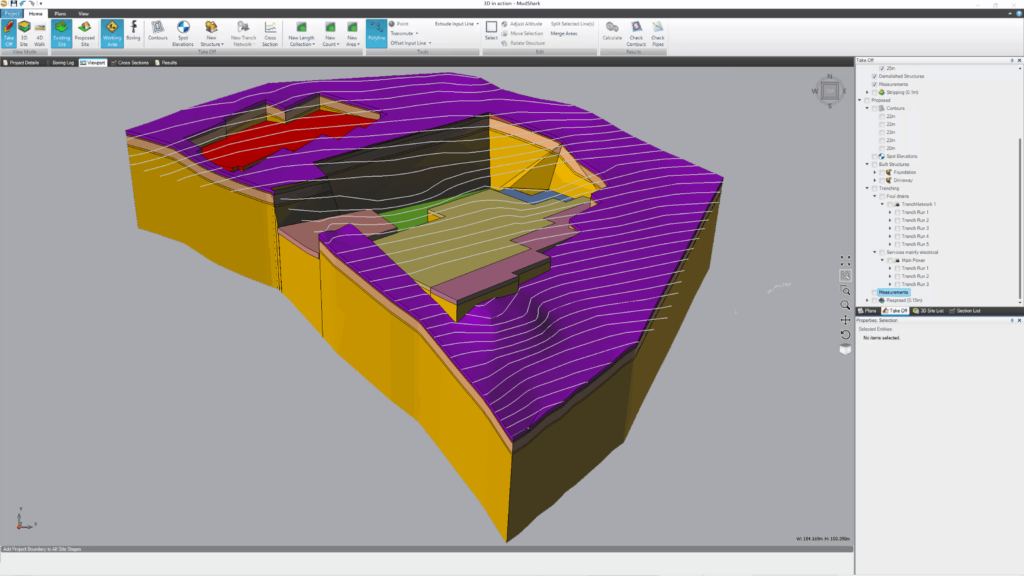The image size is (1024, 576).
Task: Click Merge Areas in the Edit group
Action: click(x=564, y=33)
